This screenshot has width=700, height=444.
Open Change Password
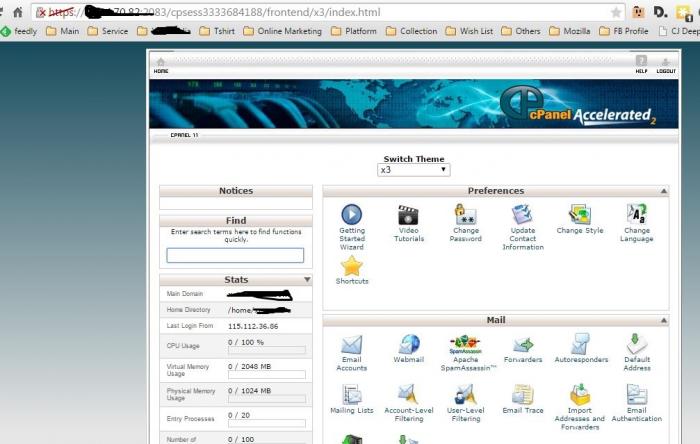pos(466,223)
